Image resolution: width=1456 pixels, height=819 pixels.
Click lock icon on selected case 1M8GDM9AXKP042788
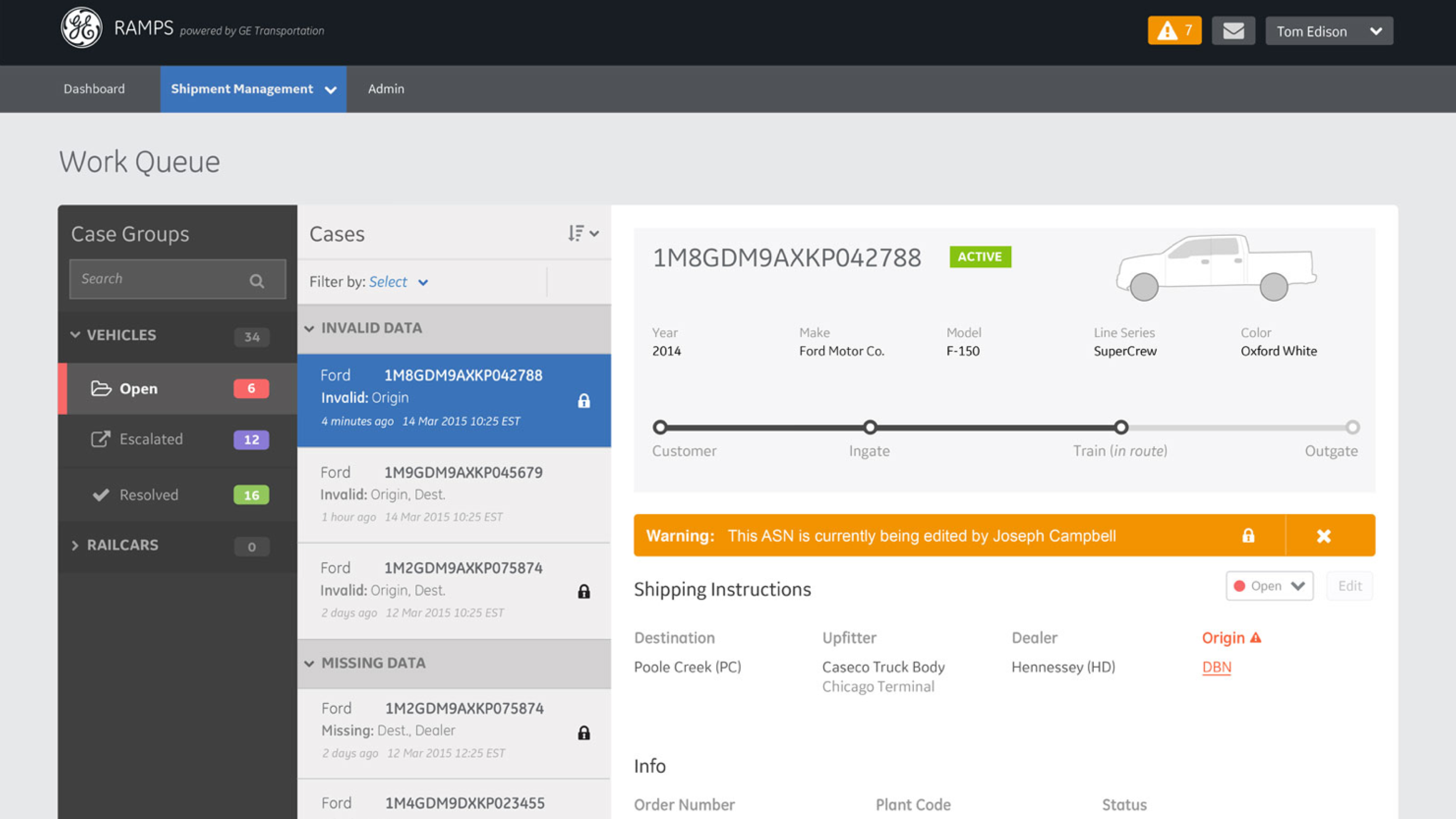pos(584,401)
